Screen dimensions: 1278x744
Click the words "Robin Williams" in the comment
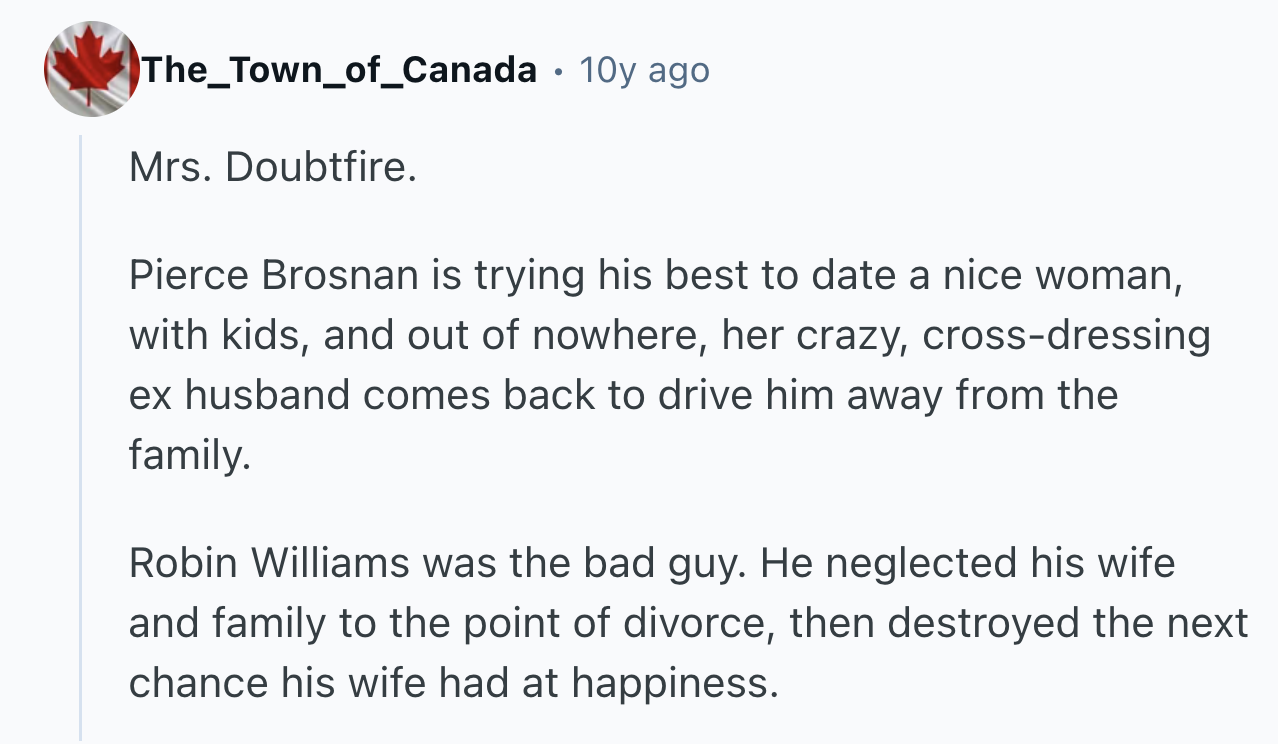267,563
